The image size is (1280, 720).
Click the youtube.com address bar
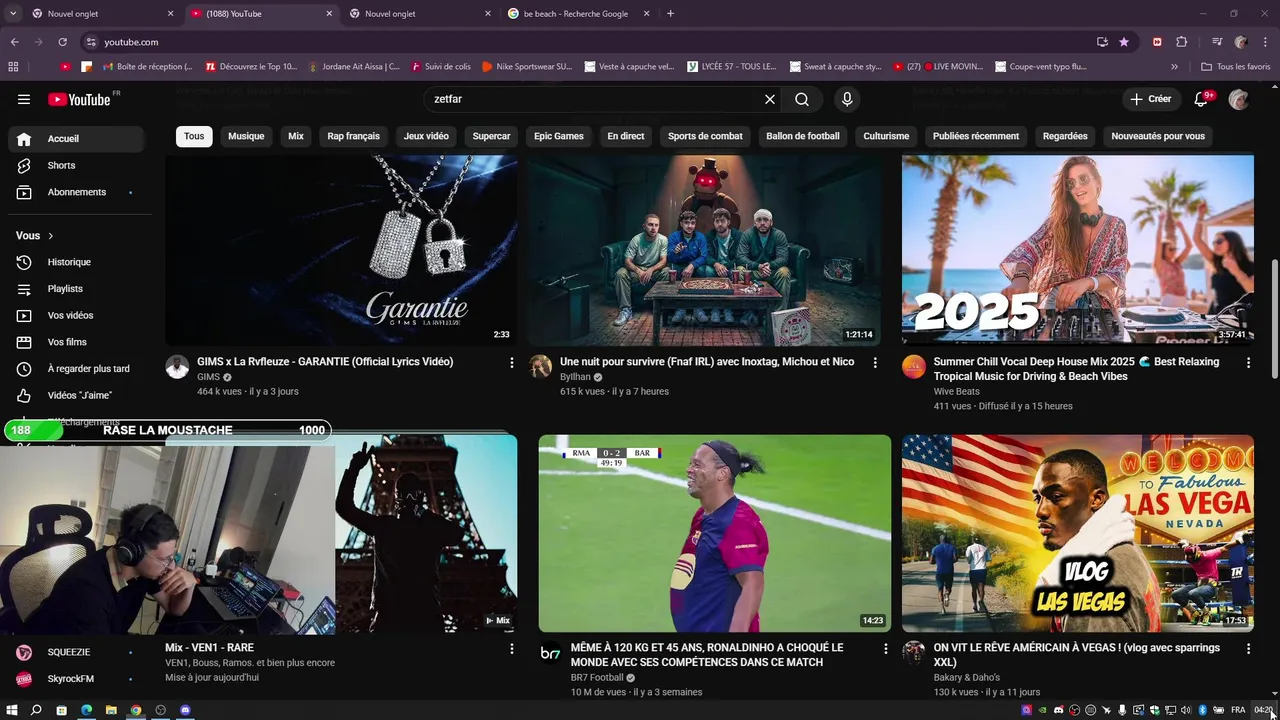point(590,42)
